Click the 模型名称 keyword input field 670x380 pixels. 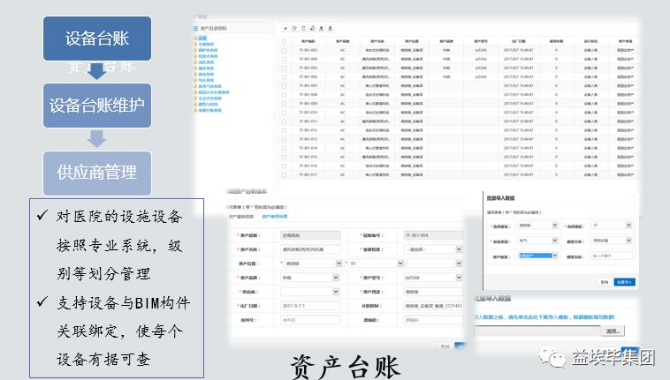[x=611, y=256]
